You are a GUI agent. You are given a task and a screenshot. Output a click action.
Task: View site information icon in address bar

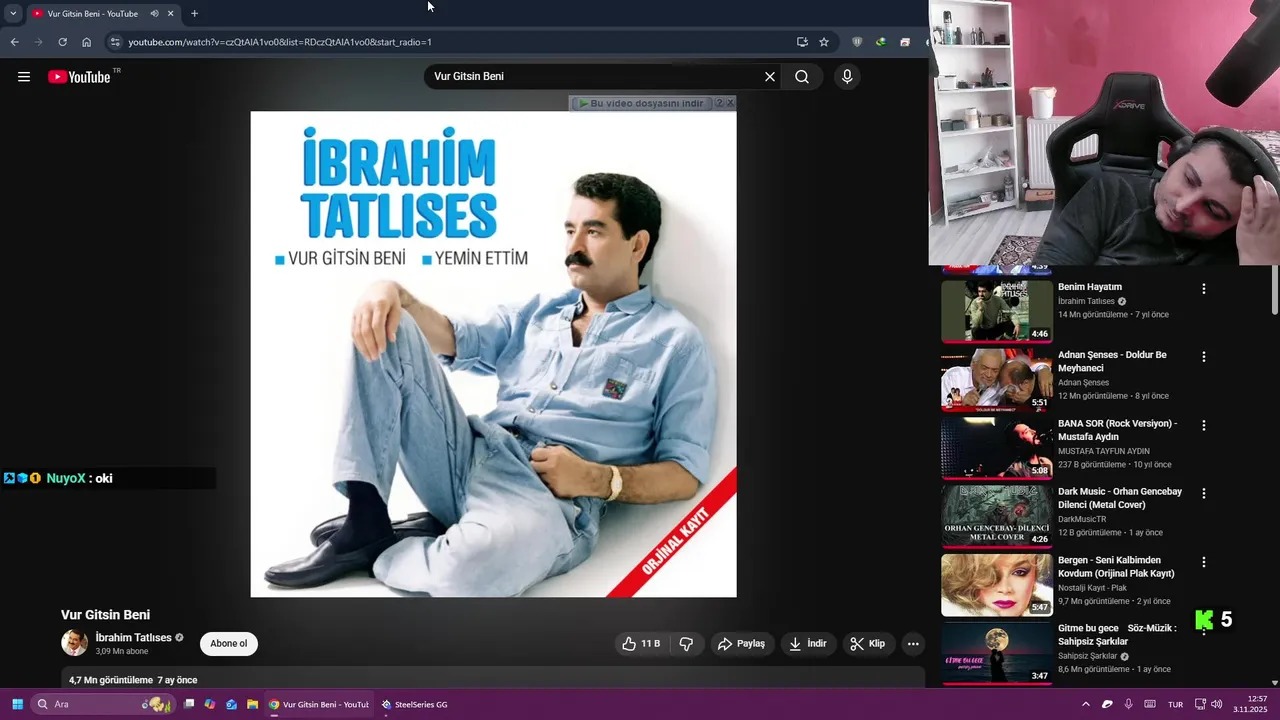click(x=115, y=42)
